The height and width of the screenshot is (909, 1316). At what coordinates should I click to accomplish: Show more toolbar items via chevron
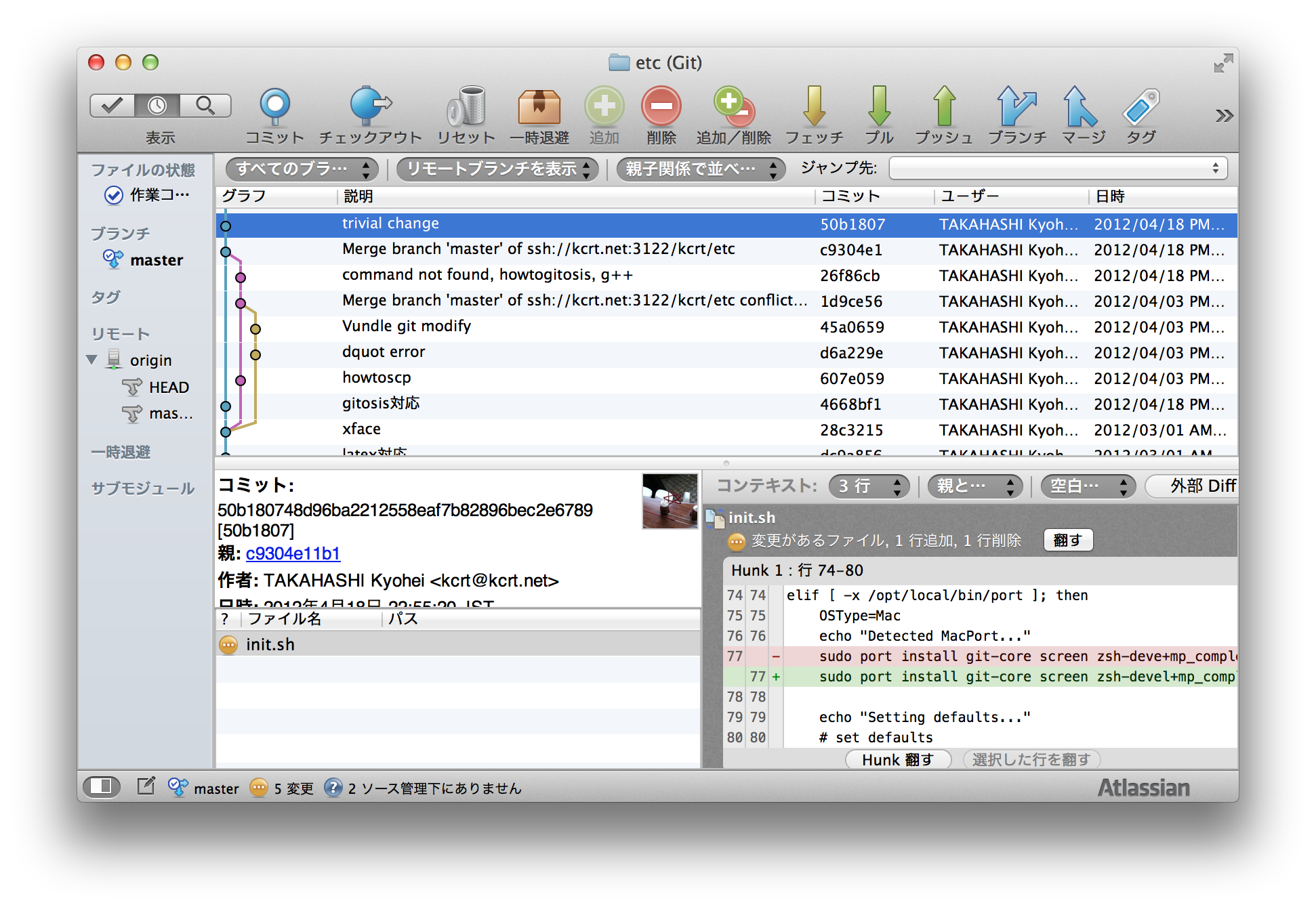[1224, 116]
